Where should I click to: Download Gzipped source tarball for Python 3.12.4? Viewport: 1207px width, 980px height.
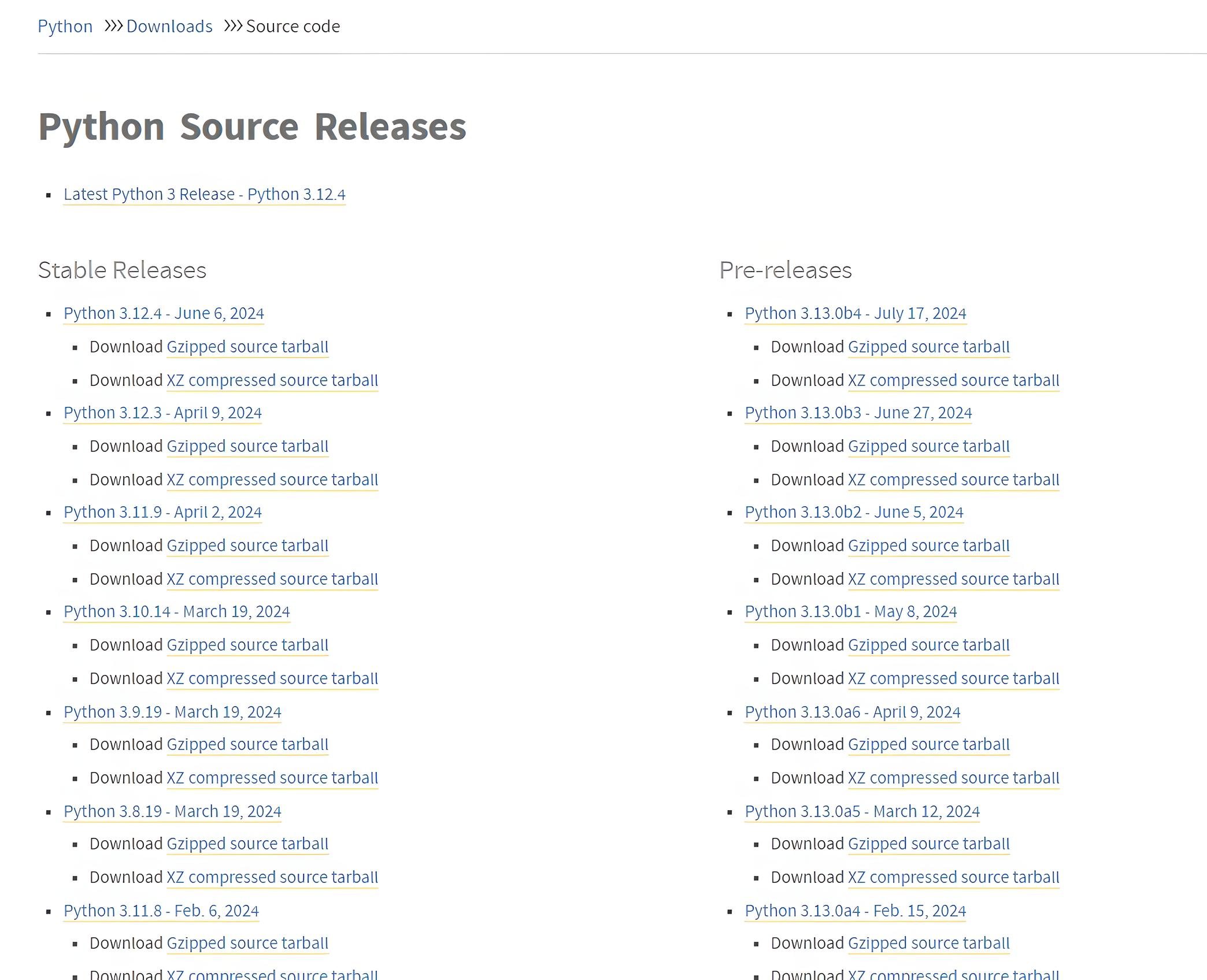pos(247,347)
